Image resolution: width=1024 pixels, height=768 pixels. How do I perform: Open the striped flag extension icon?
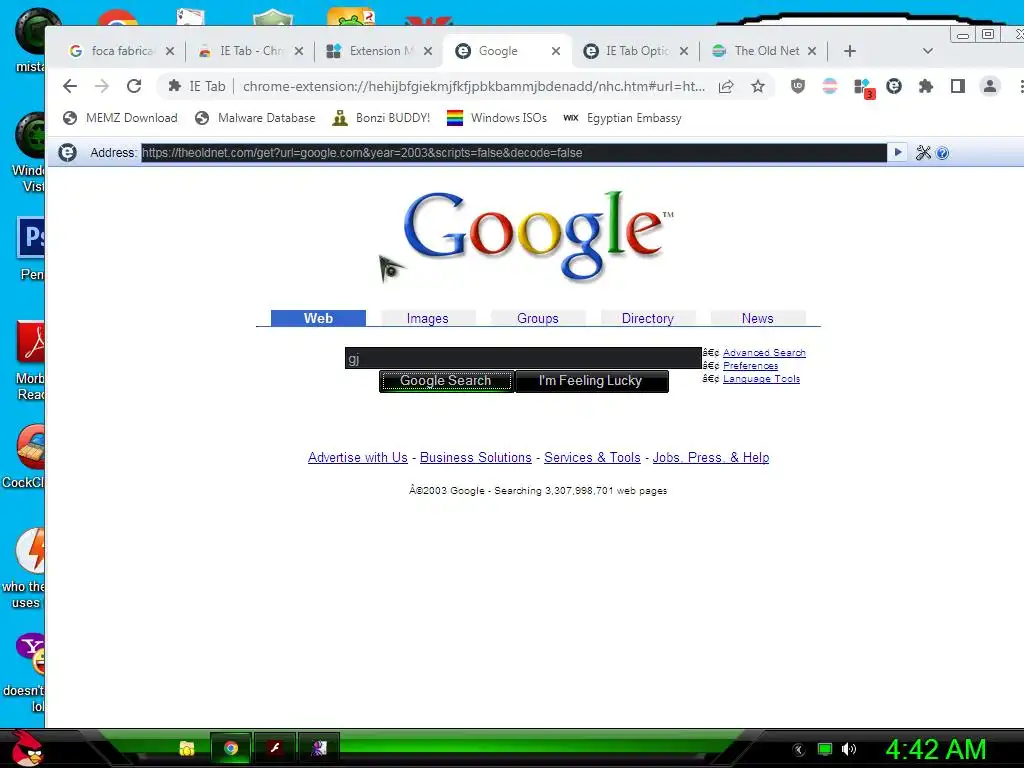[829, 86]
